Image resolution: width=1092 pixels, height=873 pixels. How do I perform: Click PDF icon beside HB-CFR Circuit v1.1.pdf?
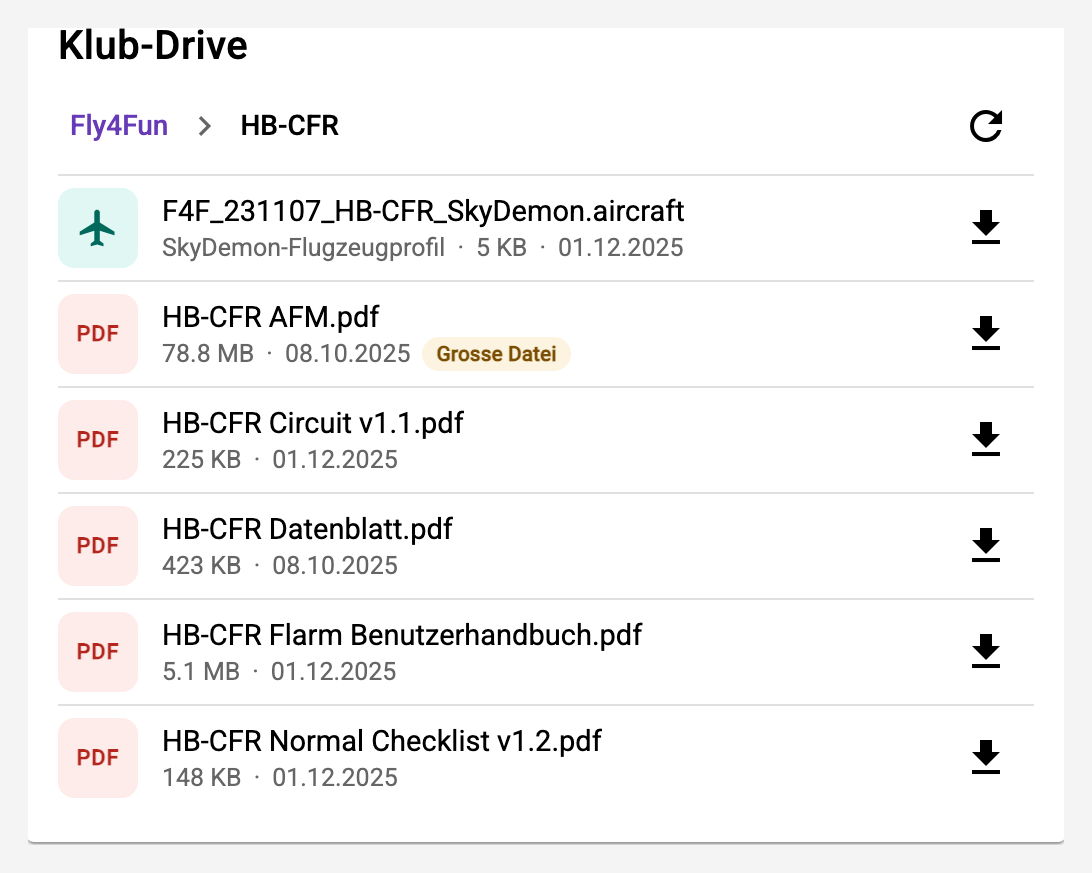[98, 439]
